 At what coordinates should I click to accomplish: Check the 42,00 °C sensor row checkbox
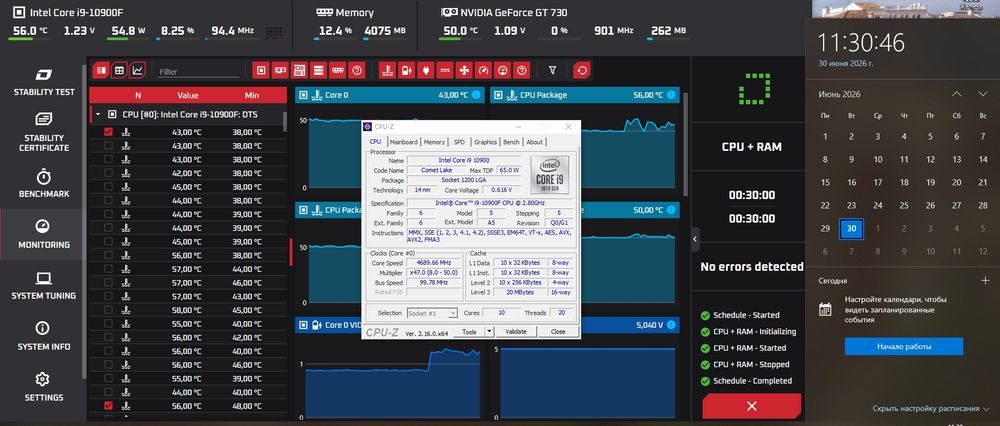coord(108,173)
